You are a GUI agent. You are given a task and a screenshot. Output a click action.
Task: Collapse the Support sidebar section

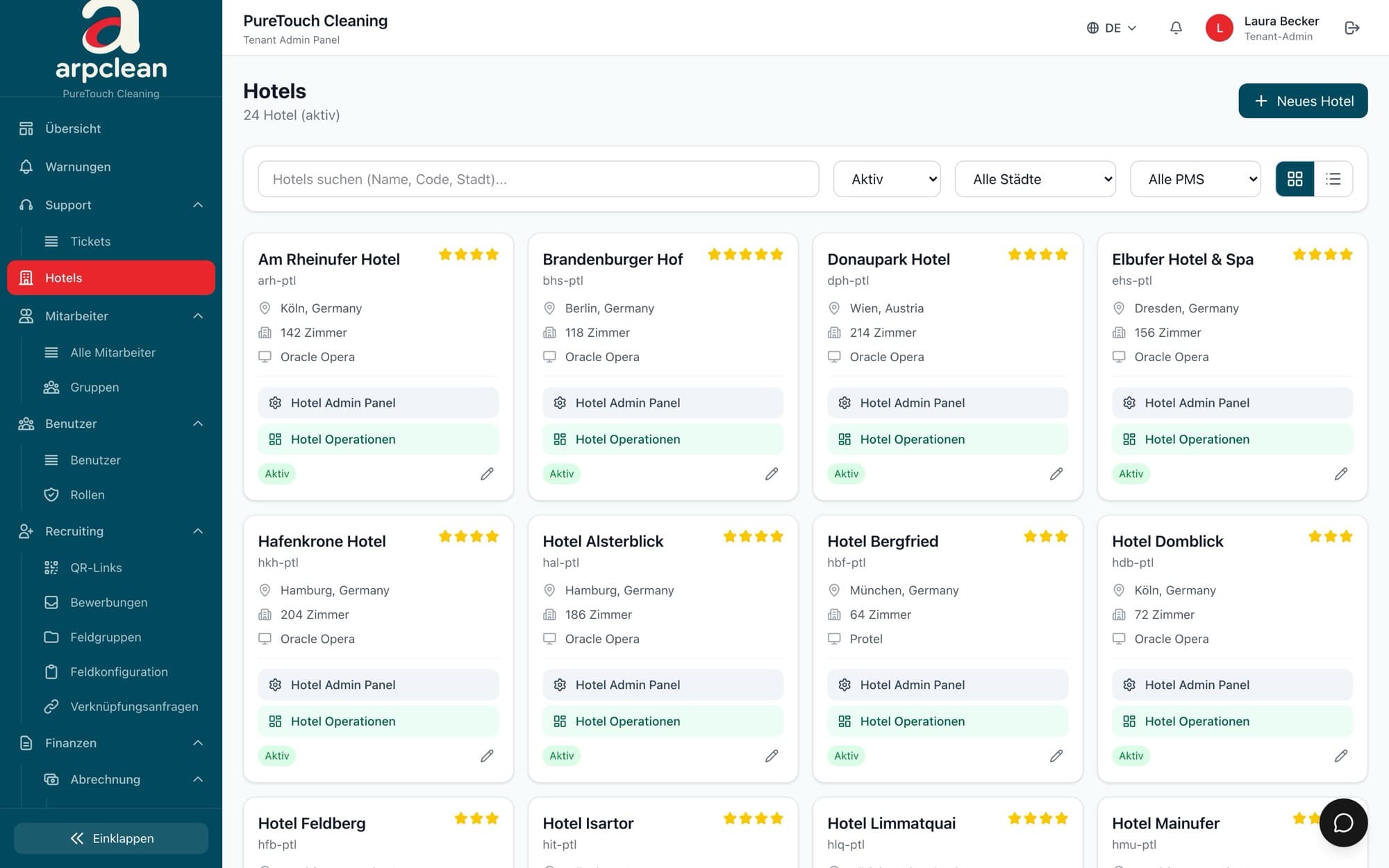pos(198,205)
